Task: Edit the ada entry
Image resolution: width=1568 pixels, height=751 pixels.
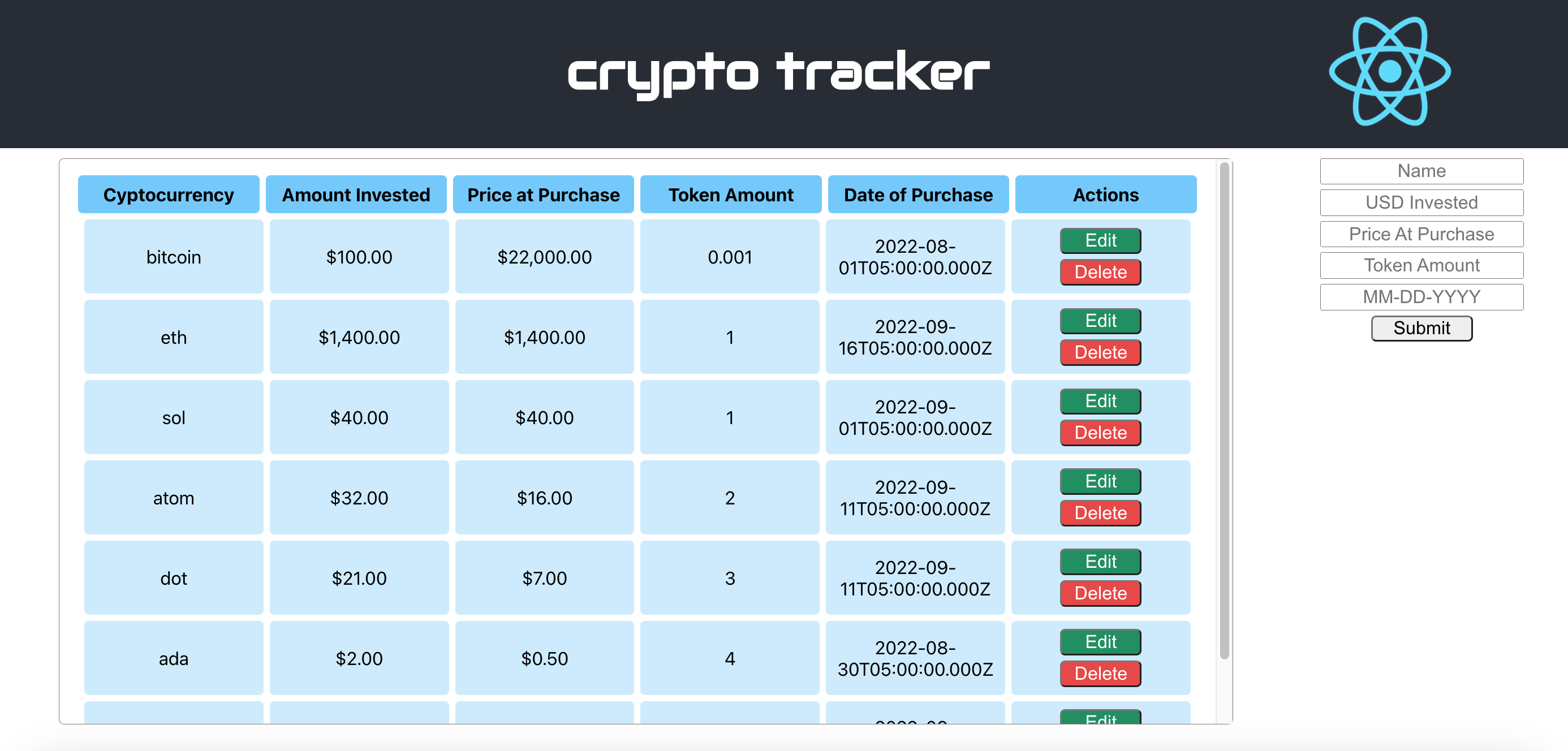Action: (1100, 642)
